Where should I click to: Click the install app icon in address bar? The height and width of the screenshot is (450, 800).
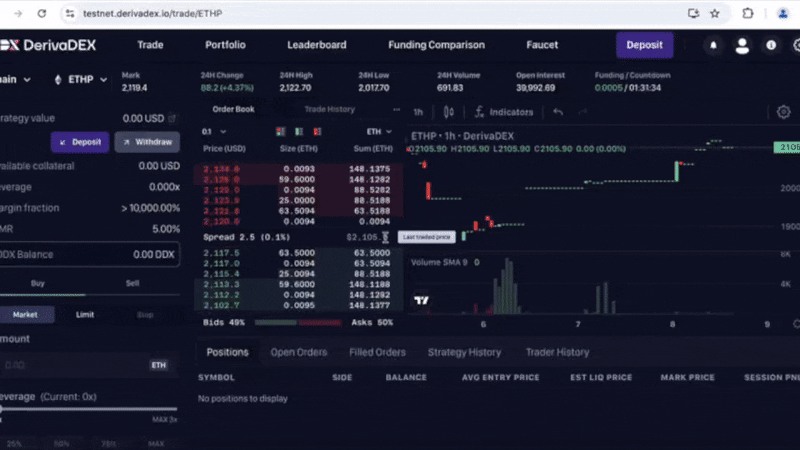click(693, 14)
